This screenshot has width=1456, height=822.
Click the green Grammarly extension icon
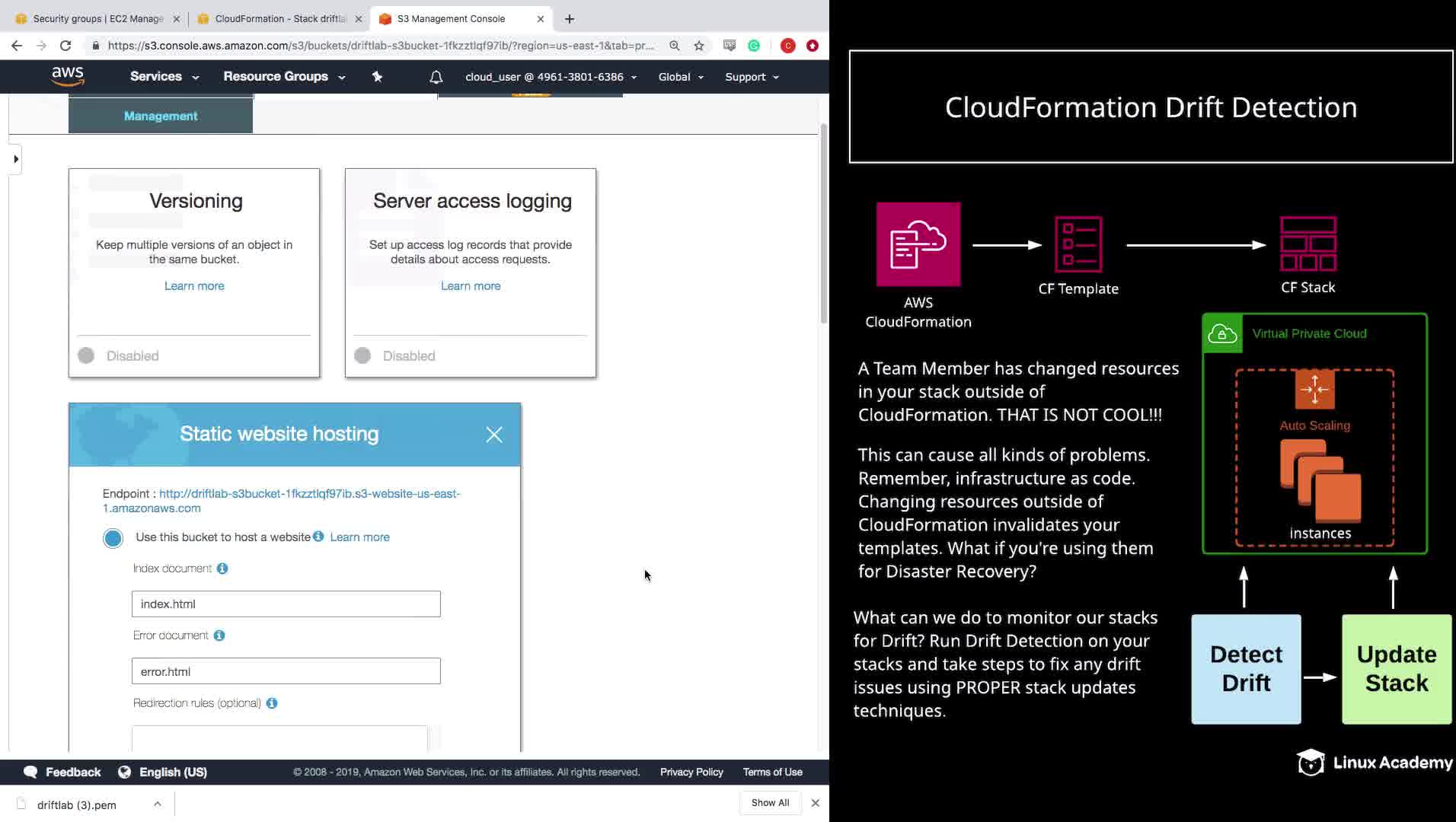point(754,46)
